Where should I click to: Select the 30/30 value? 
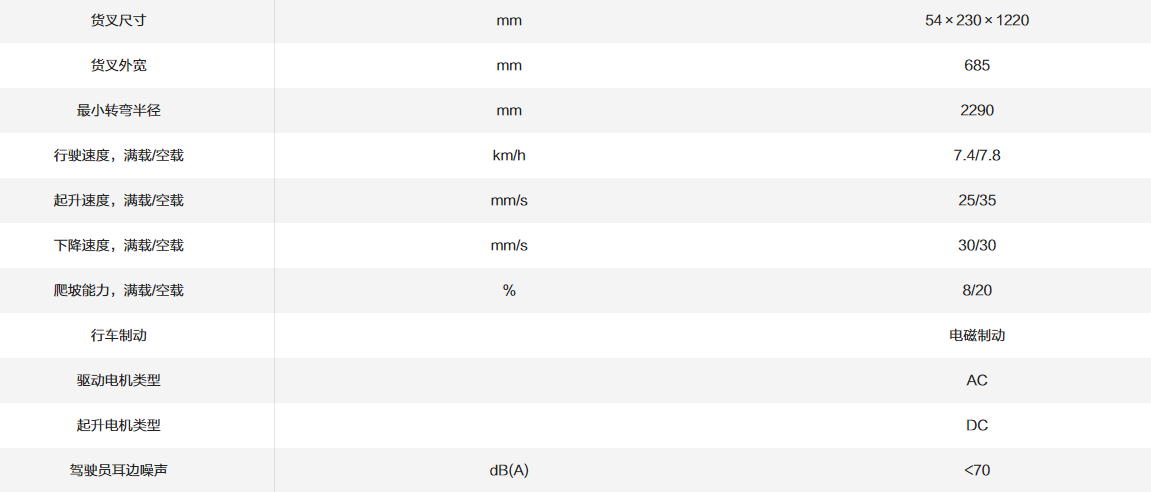click(976, 245)
